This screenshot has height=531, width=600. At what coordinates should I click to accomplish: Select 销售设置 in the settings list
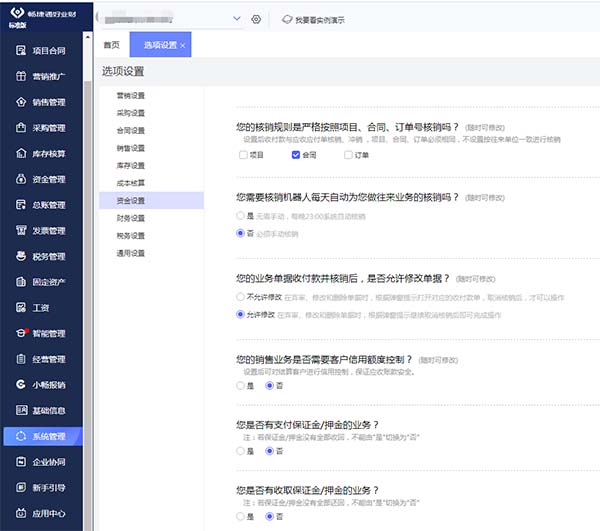130,147
